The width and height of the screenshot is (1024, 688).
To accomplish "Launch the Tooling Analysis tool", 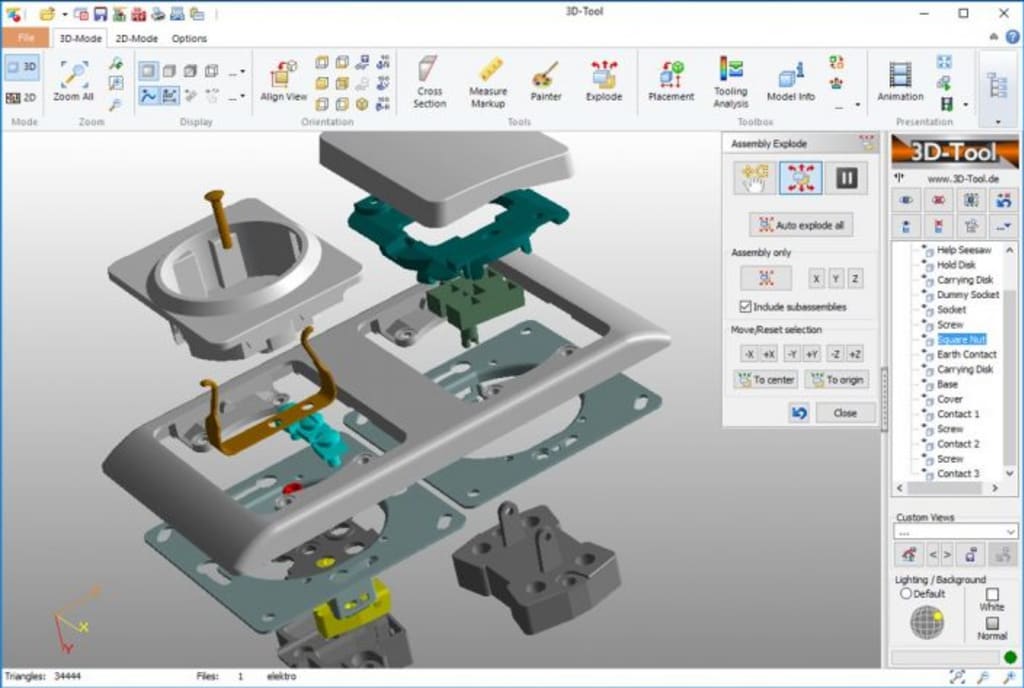I will (x=731, y=82).
